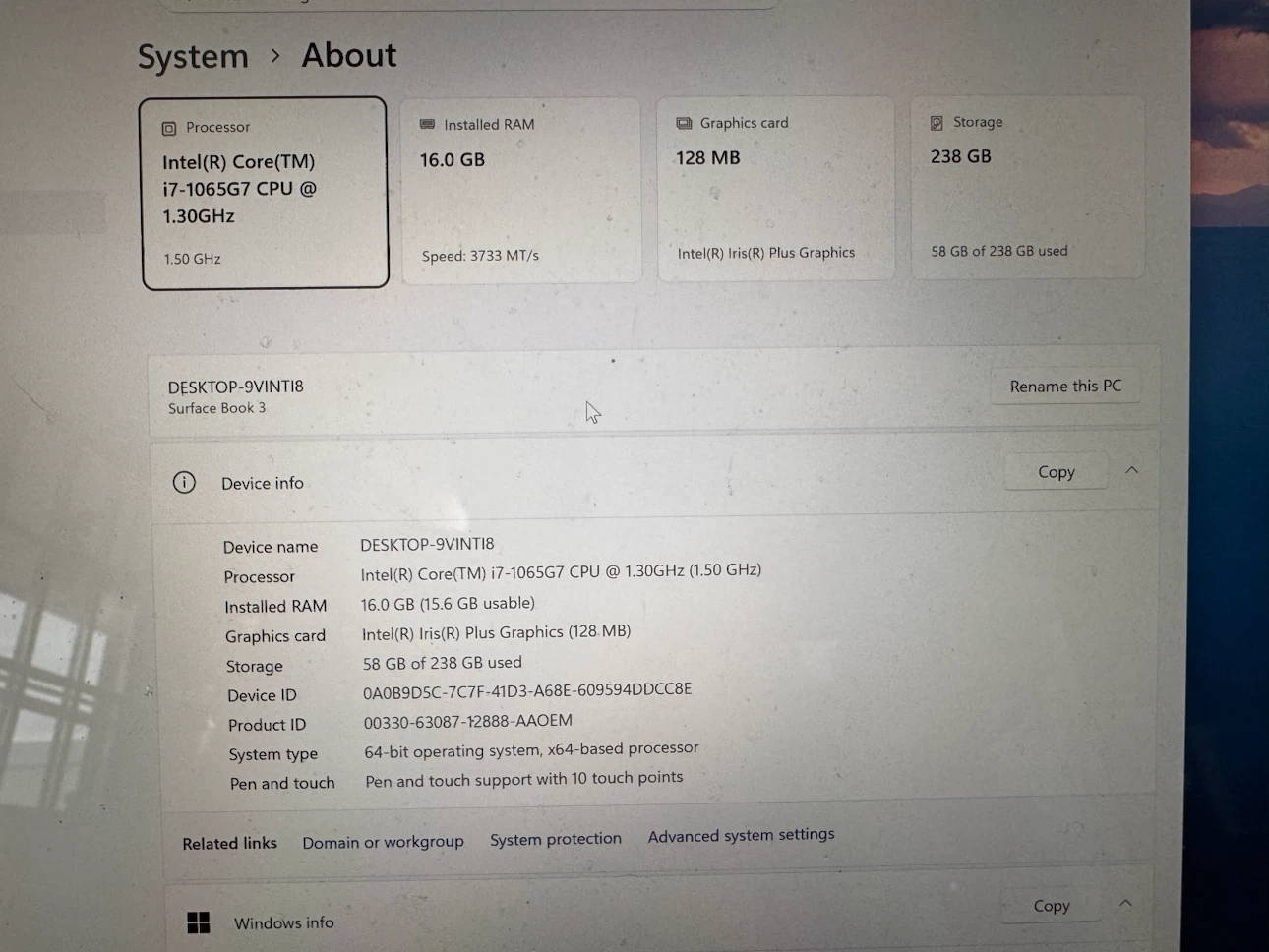Click the Windows logo icon
This screenshot has width=1269, height=952.
click(198, 922)
